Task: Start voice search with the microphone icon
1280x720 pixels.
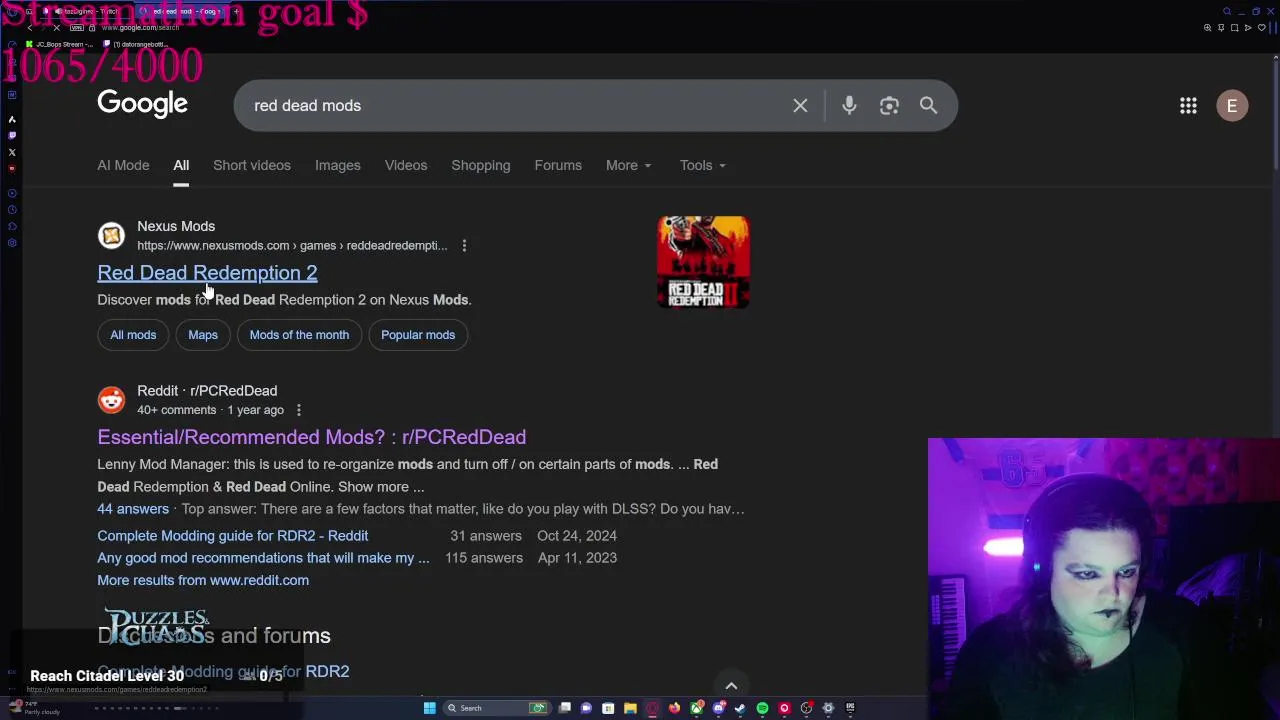Action: (x=849, y=105)
